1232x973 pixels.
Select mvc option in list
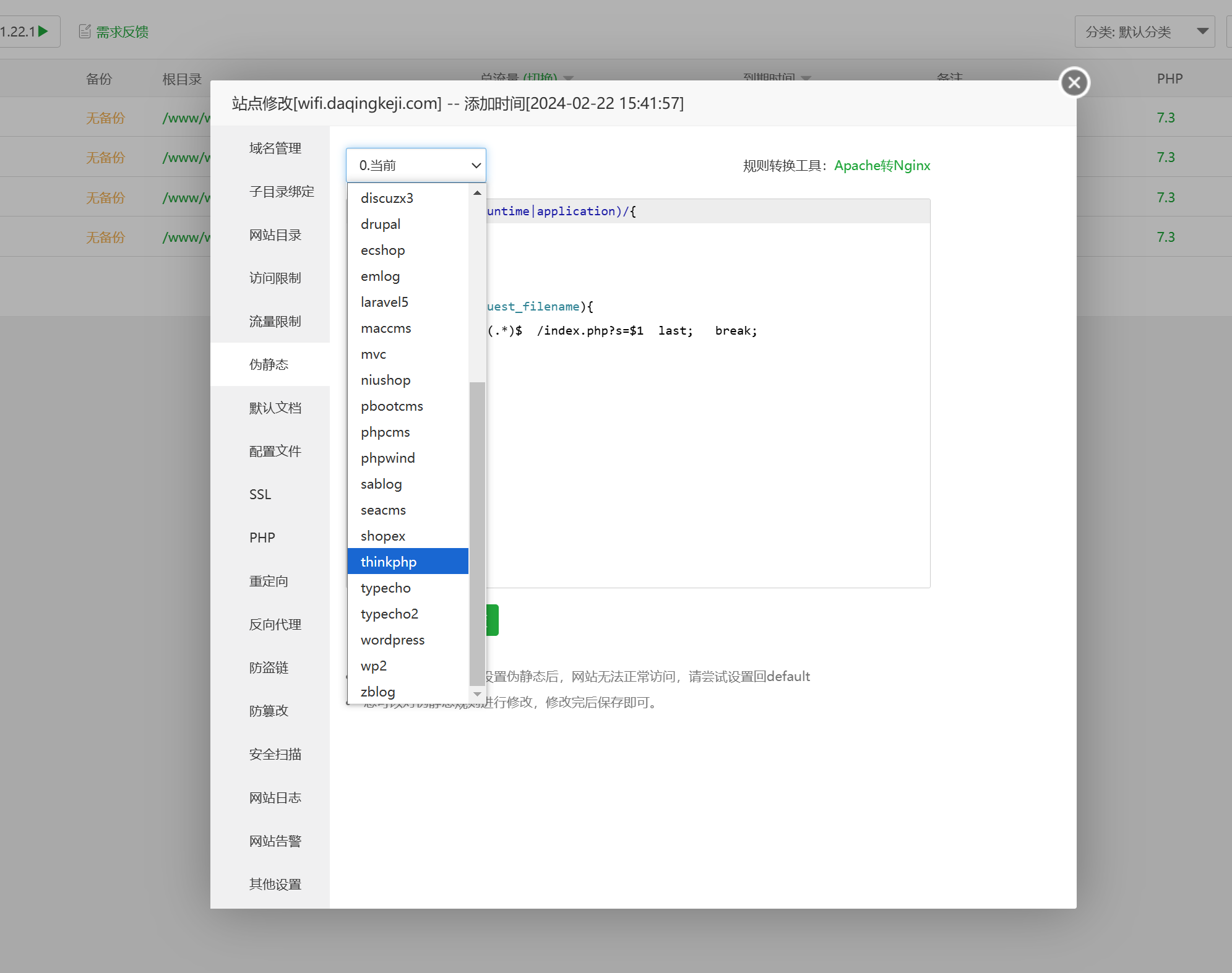pos(408,354)
